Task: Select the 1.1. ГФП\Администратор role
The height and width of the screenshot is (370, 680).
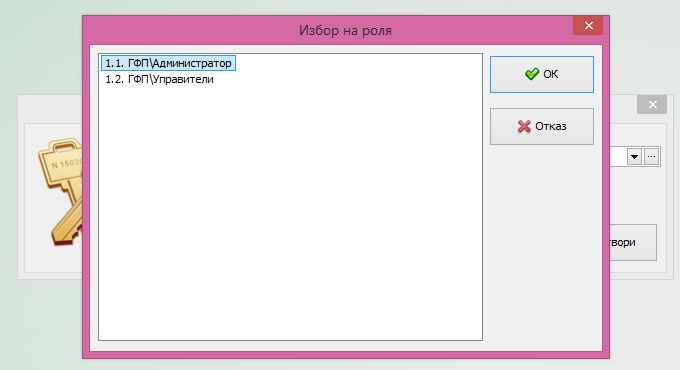Action: 168,63
